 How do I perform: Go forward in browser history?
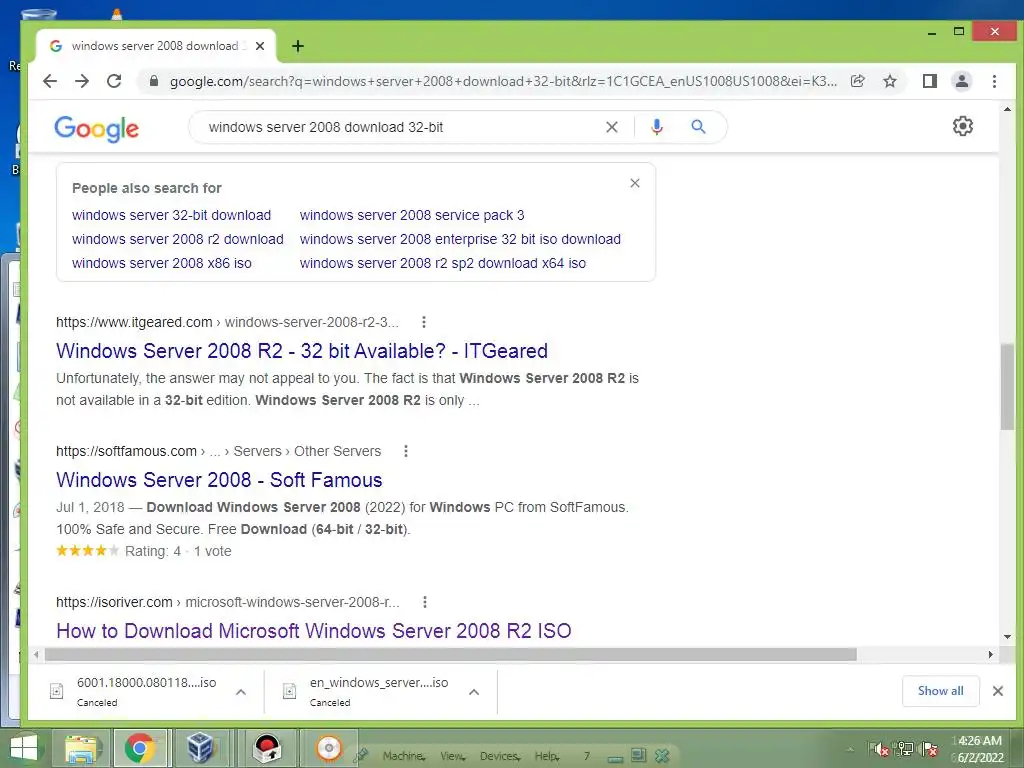coord(82,81)
